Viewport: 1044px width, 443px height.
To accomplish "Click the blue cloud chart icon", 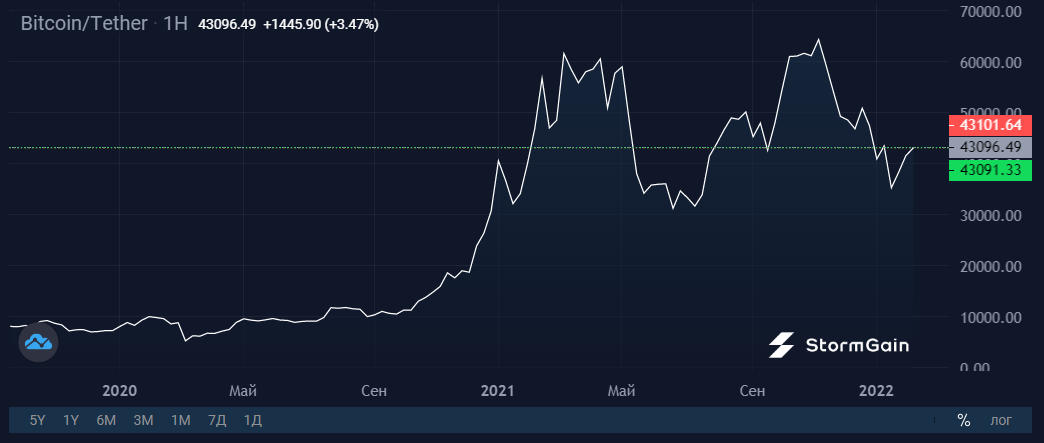I will 38,342.
